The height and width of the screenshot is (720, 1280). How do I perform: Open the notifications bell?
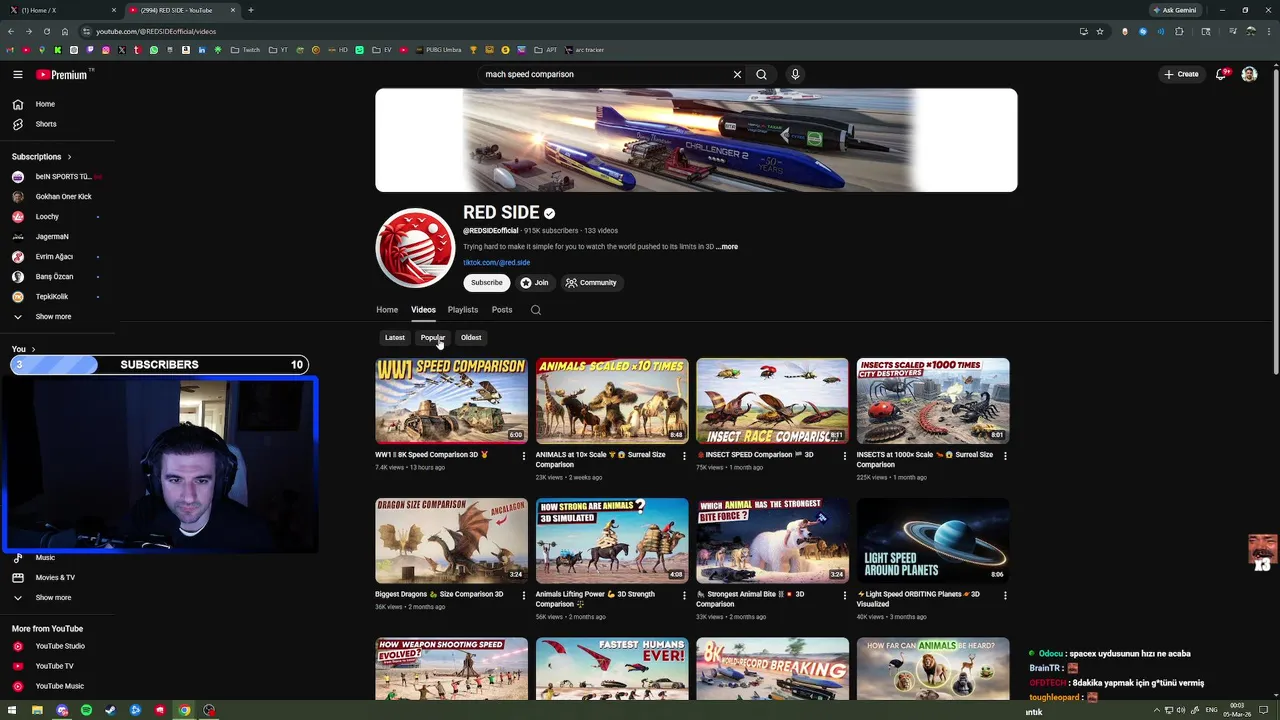[1221, 74]
